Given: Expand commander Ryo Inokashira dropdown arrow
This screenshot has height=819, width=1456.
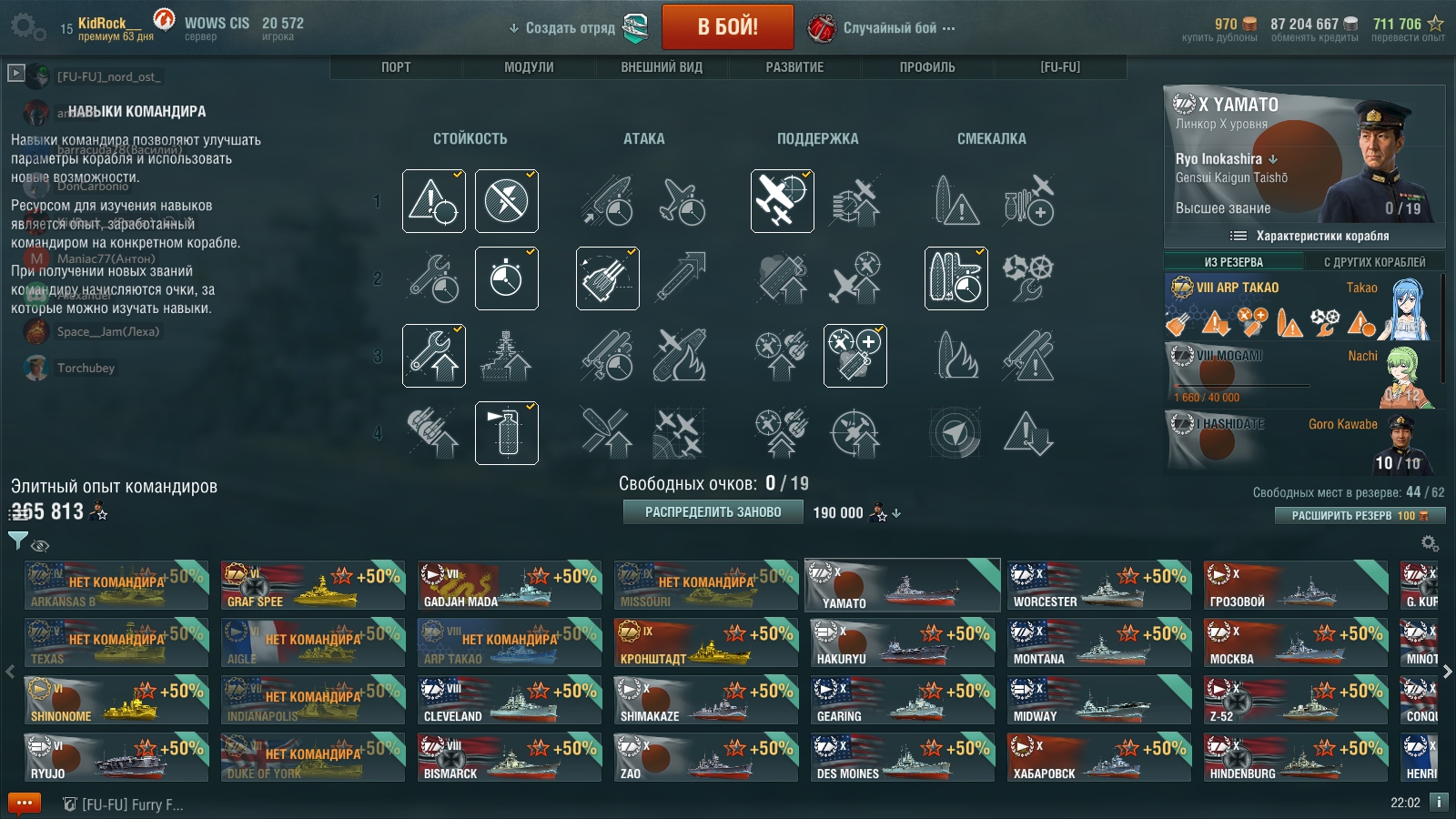Looking at the screenshot, I should 1273,159.
